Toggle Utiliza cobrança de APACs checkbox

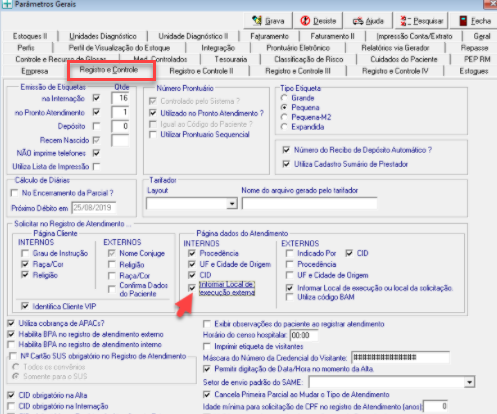[x=11, y=323]
